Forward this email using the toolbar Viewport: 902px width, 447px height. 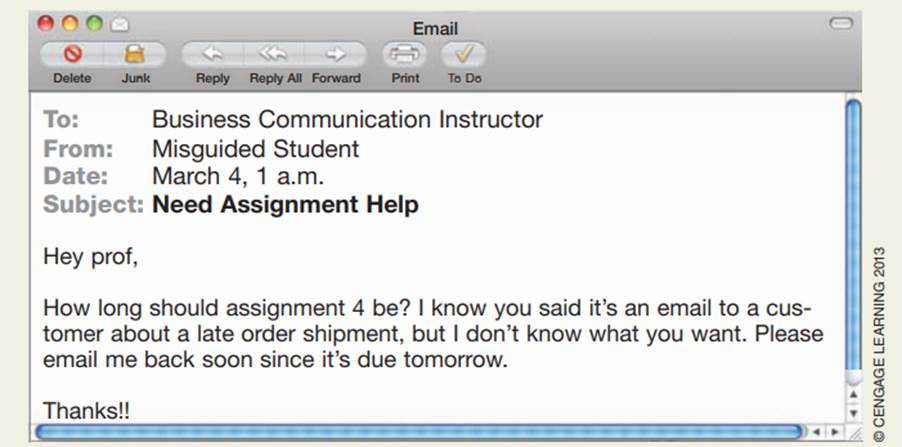click(335, 54)
